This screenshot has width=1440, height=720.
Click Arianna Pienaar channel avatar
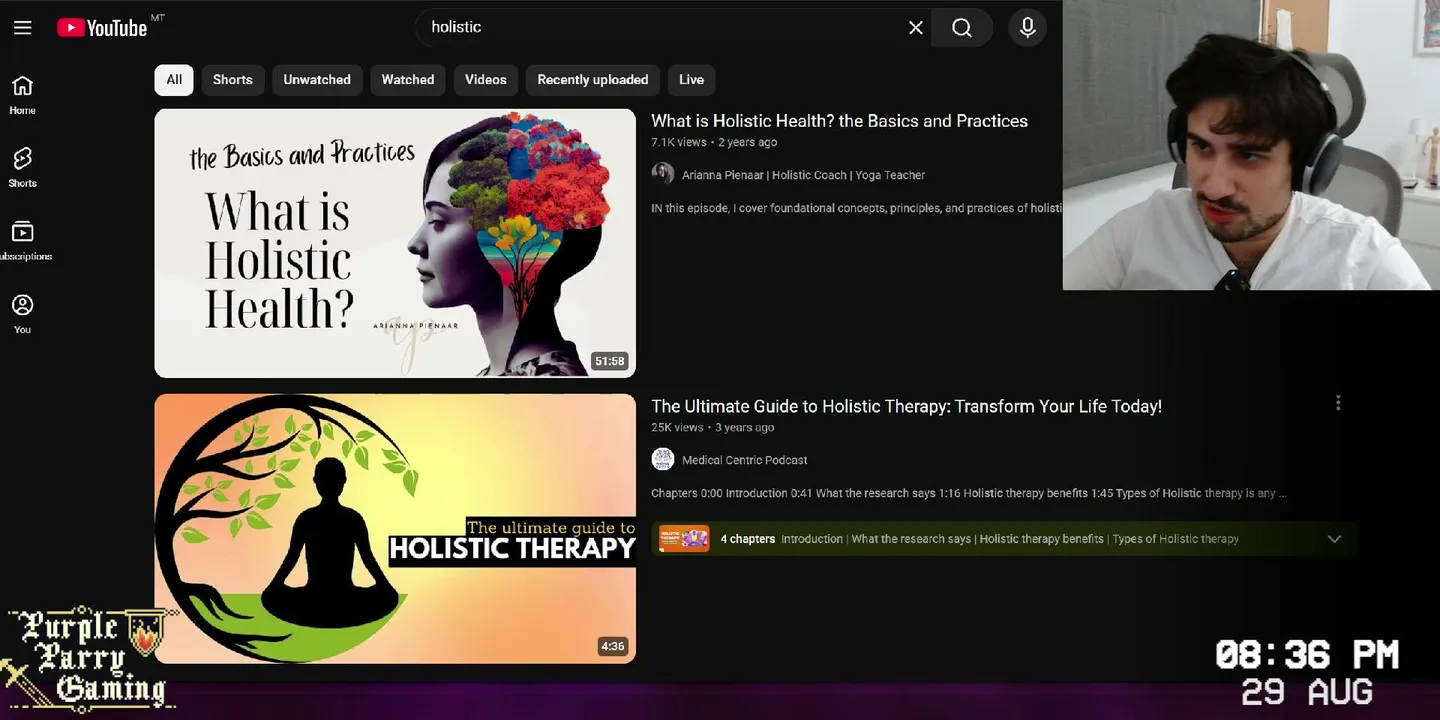coord(663,174)
